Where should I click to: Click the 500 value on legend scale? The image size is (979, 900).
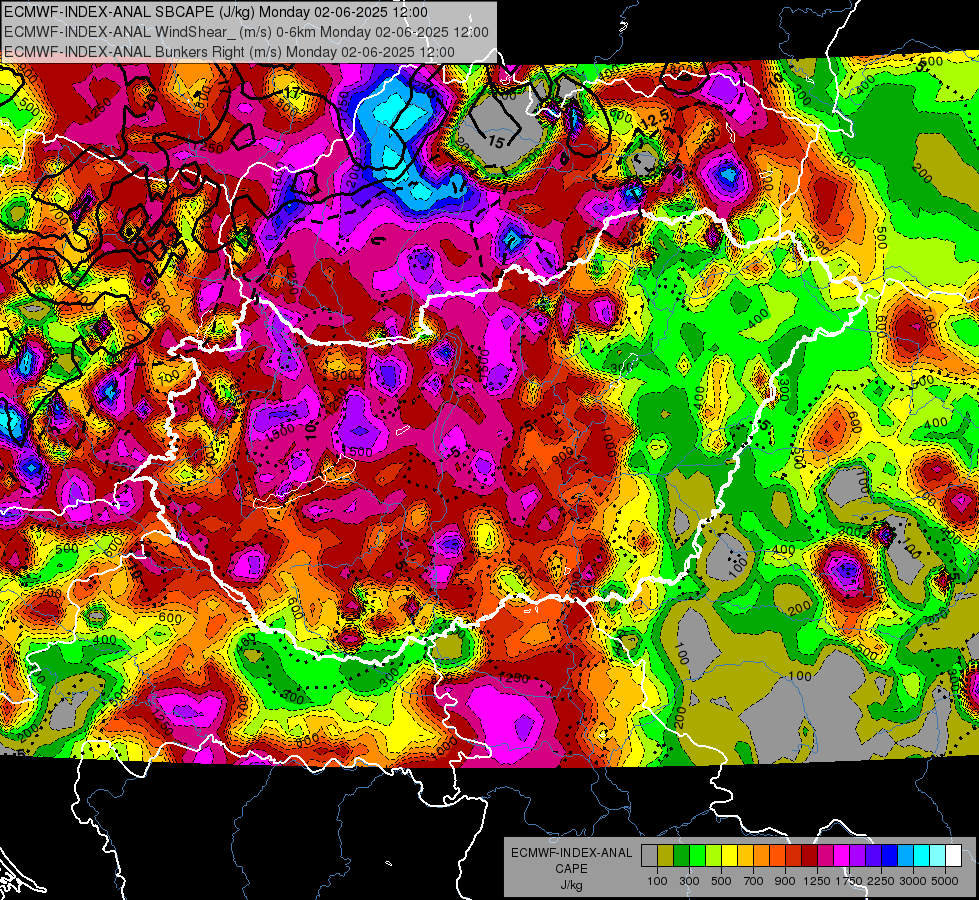[x=721, y=881]
